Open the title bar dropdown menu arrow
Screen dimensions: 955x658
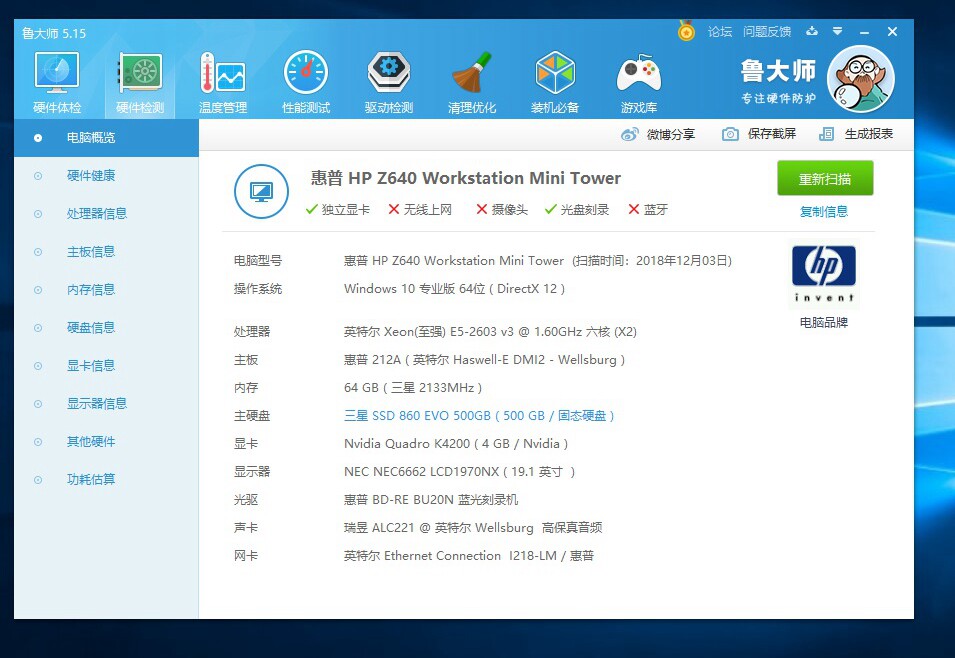coord(837,31)
